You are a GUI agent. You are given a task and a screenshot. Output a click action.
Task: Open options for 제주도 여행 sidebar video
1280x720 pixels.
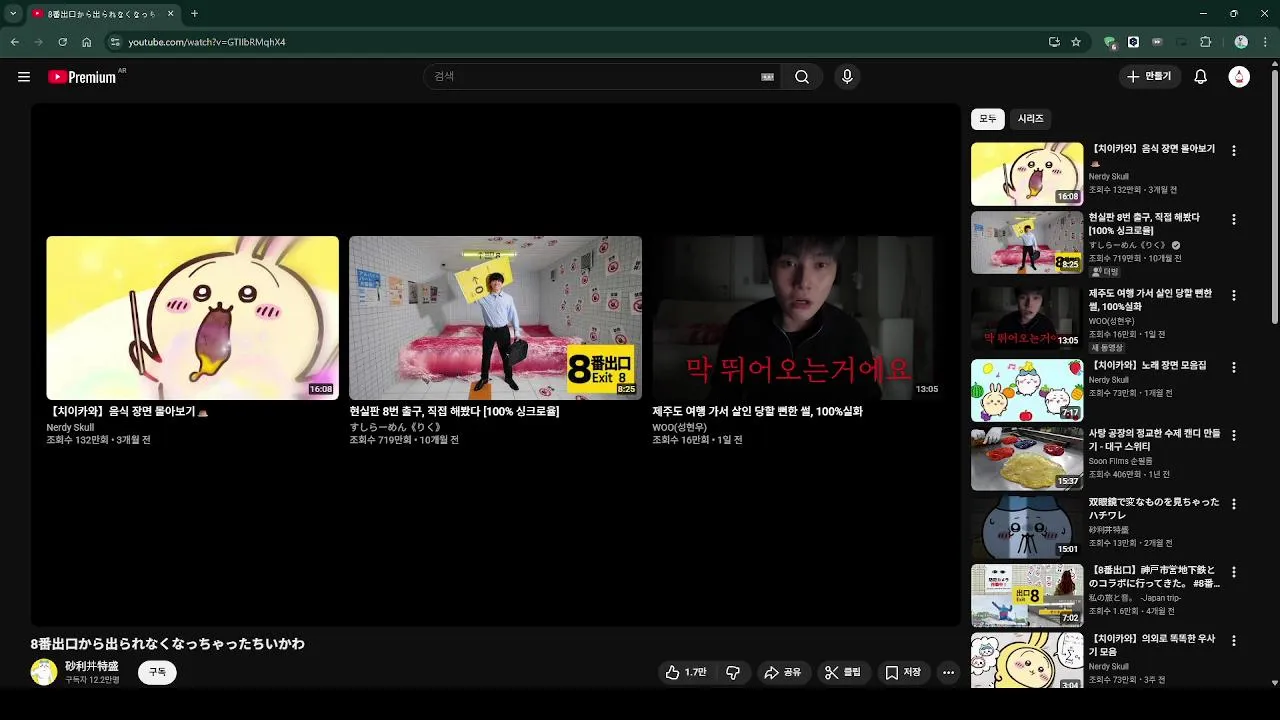tap(1233, 295)
